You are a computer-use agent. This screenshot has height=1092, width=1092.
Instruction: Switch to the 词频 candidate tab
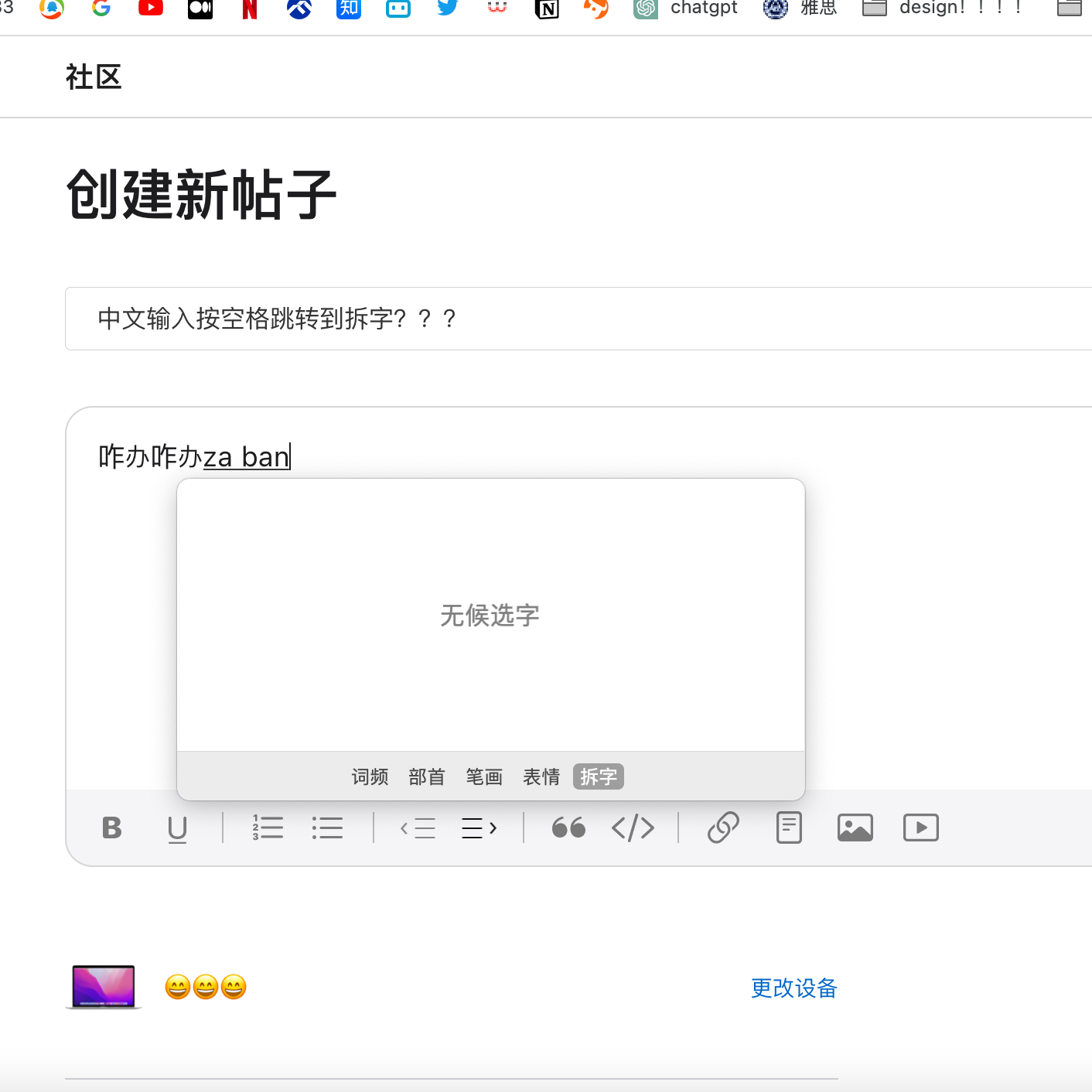pyautogui.click(x=370, y=776)
